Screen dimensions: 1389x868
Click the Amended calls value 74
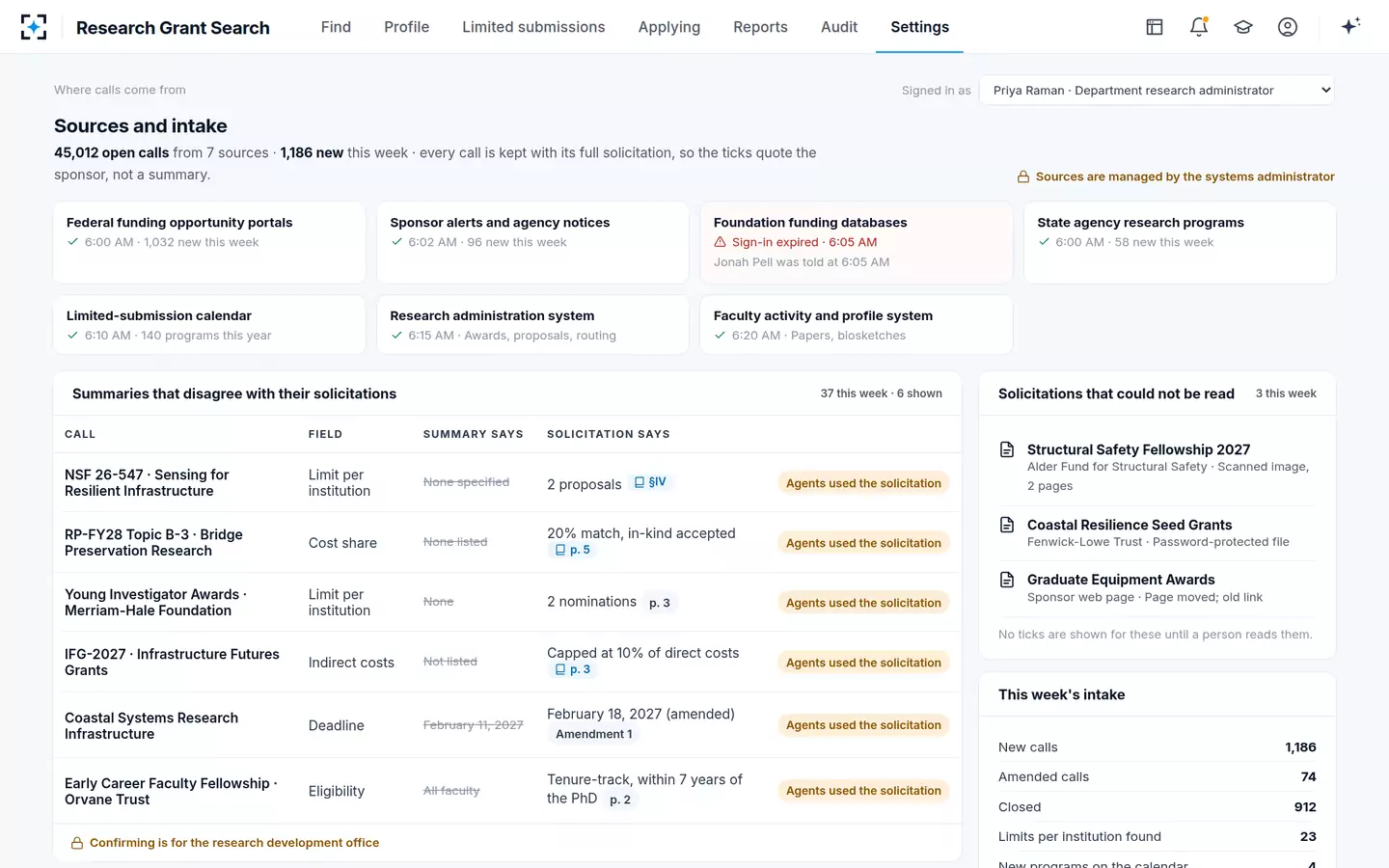coord(1308,776)
